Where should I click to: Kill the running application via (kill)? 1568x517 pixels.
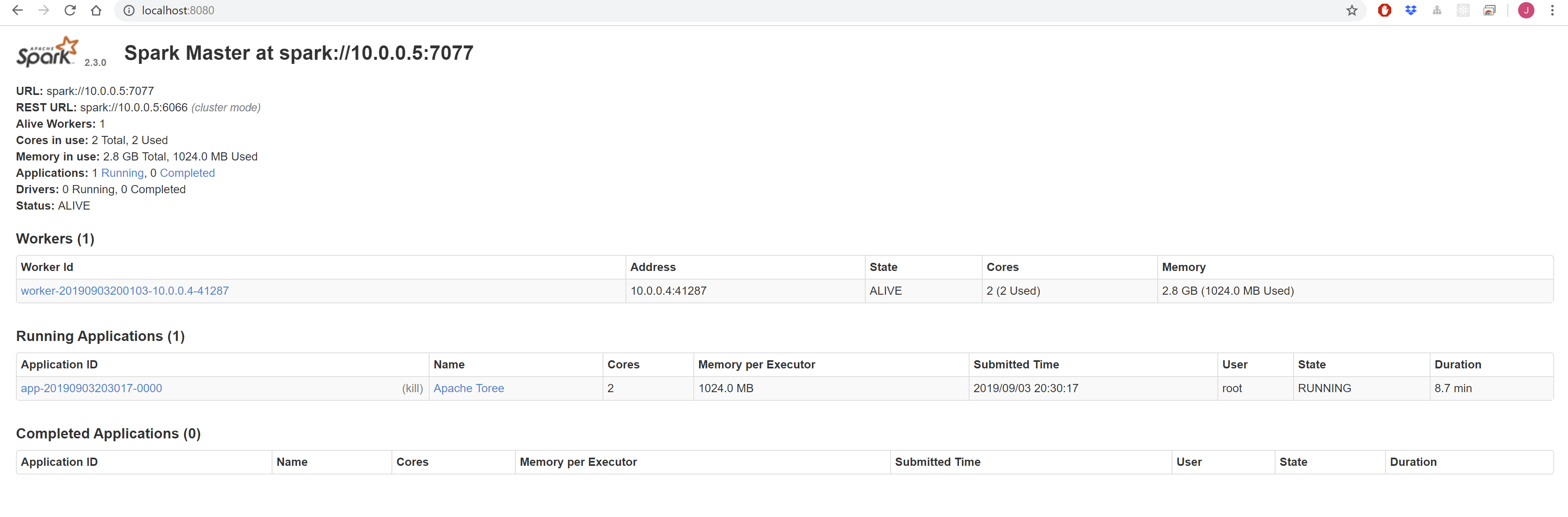point(413,388)
